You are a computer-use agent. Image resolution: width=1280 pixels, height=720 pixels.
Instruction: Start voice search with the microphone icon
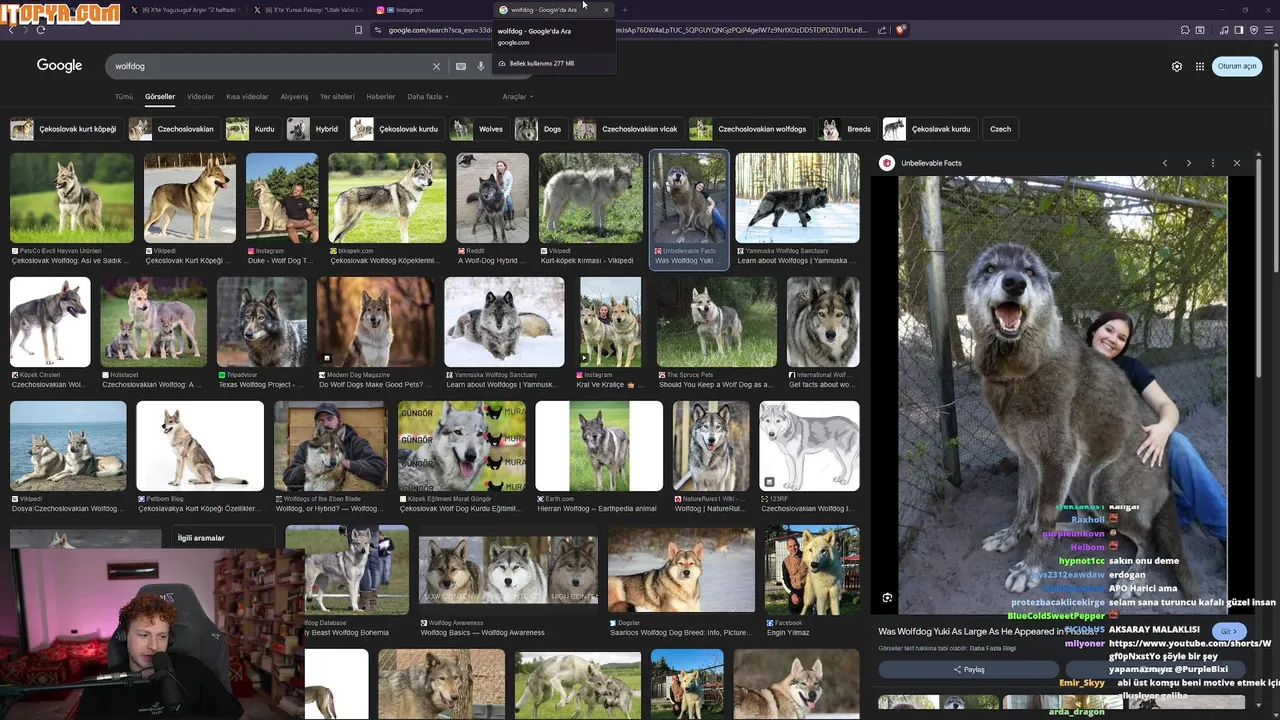481,66
